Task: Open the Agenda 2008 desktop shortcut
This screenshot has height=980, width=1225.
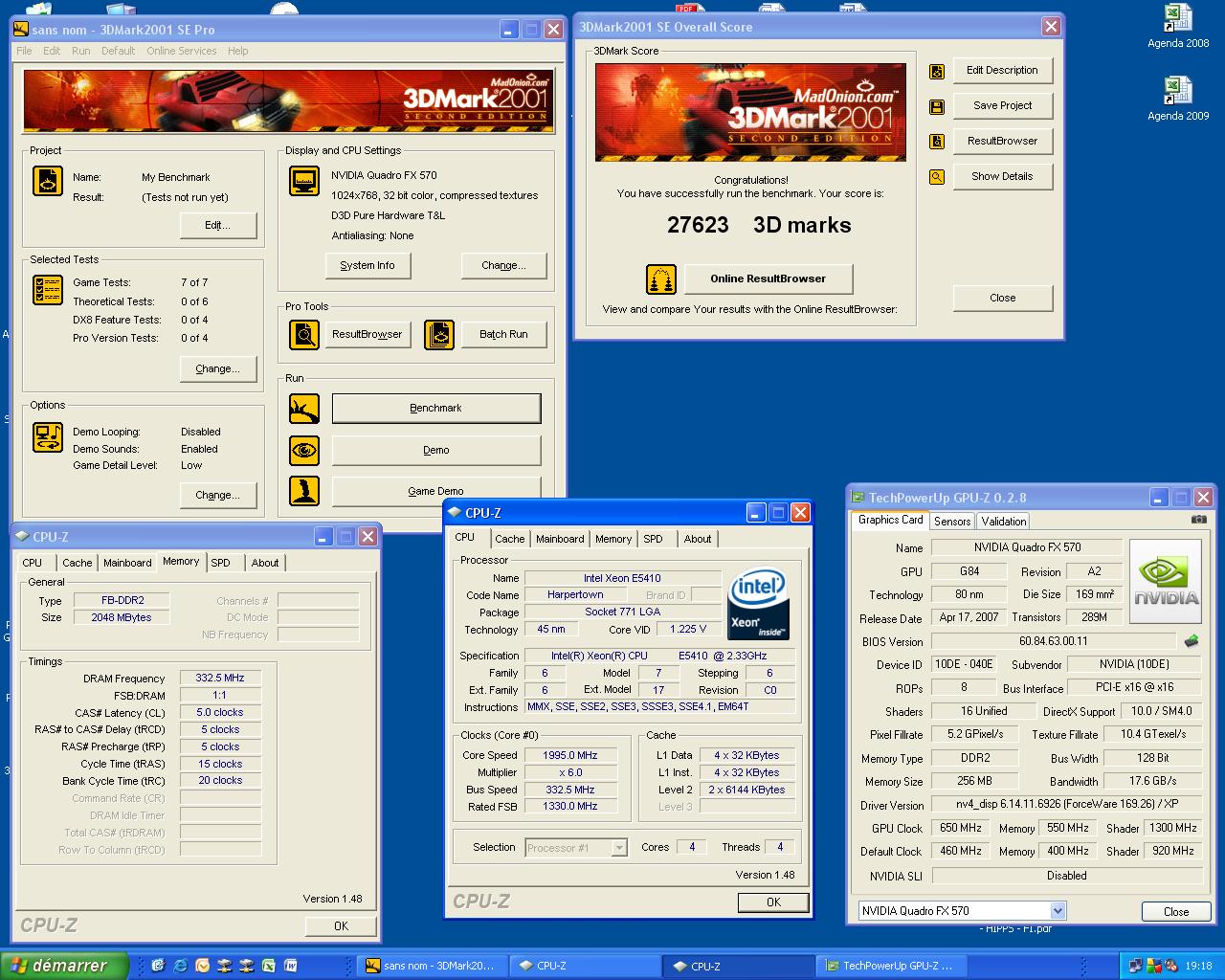Action: [x=1178, y=26]
